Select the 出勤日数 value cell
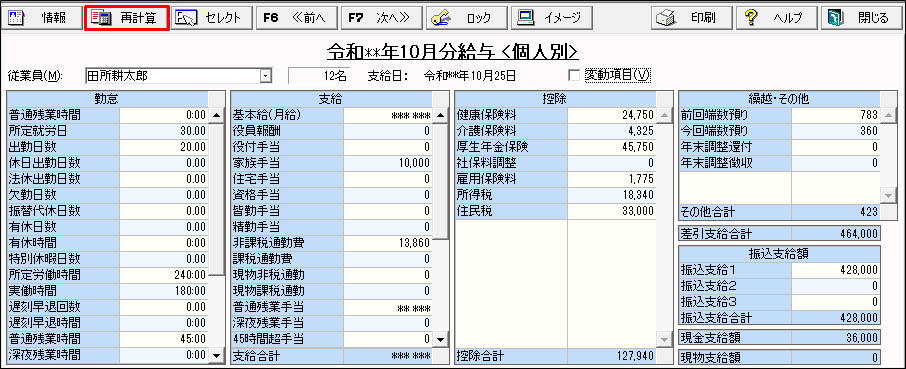Screen dimensions: 906x369 pos(164,147)
